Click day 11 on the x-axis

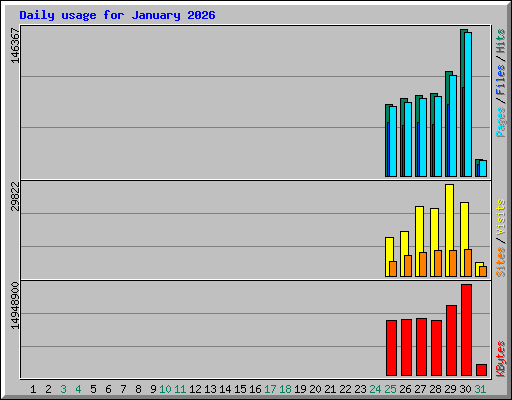[180, 389]
